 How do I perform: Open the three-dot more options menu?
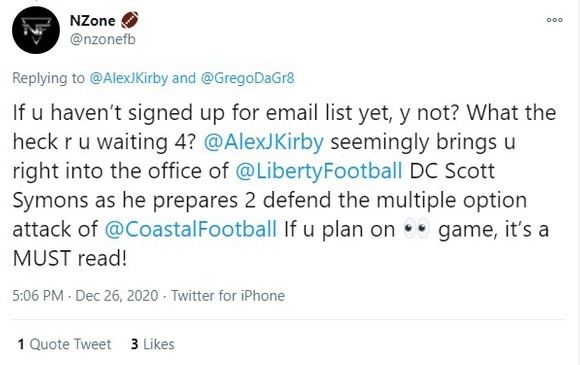[x=554, y=20]
